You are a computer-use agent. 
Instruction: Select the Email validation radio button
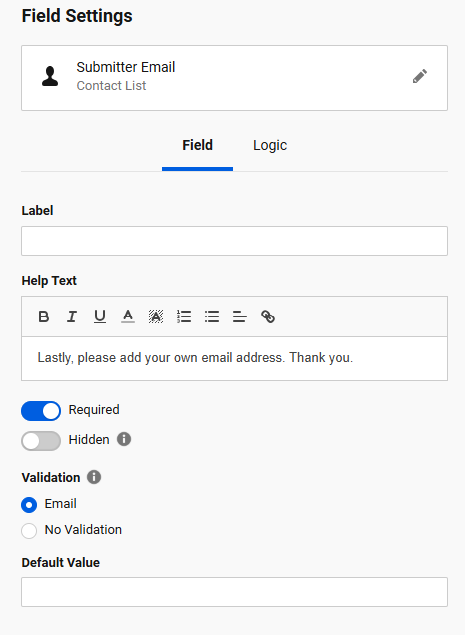tap(29, 505)
